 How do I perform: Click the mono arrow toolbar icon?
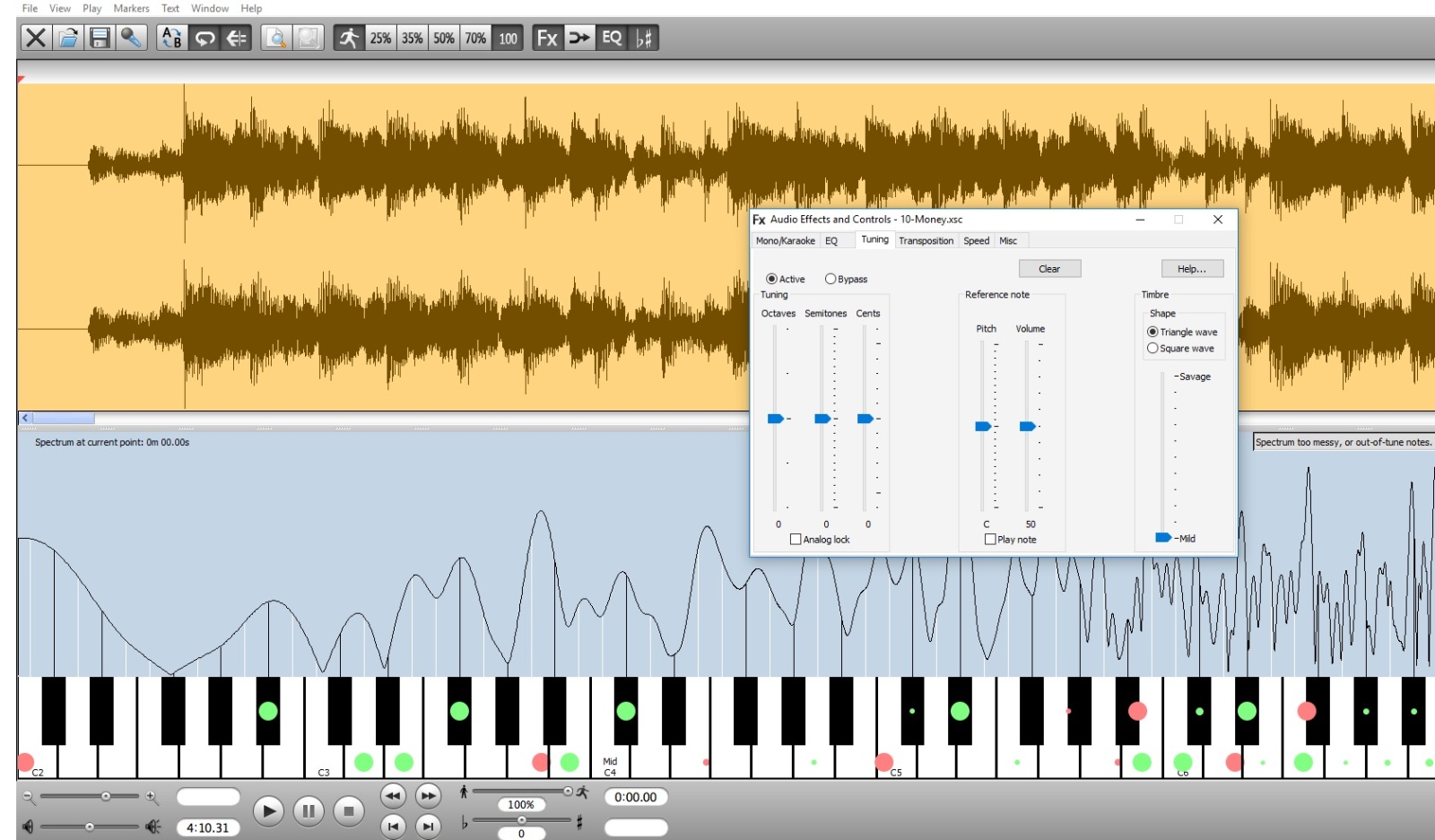[x=579, y=38]
